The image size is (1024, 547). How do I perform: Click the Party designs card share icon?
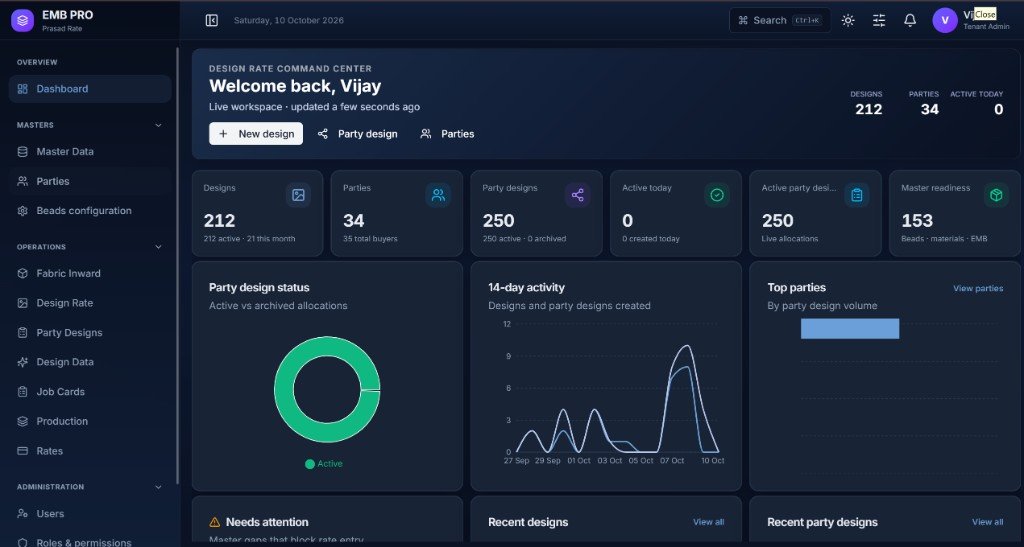tap(577, 195)
